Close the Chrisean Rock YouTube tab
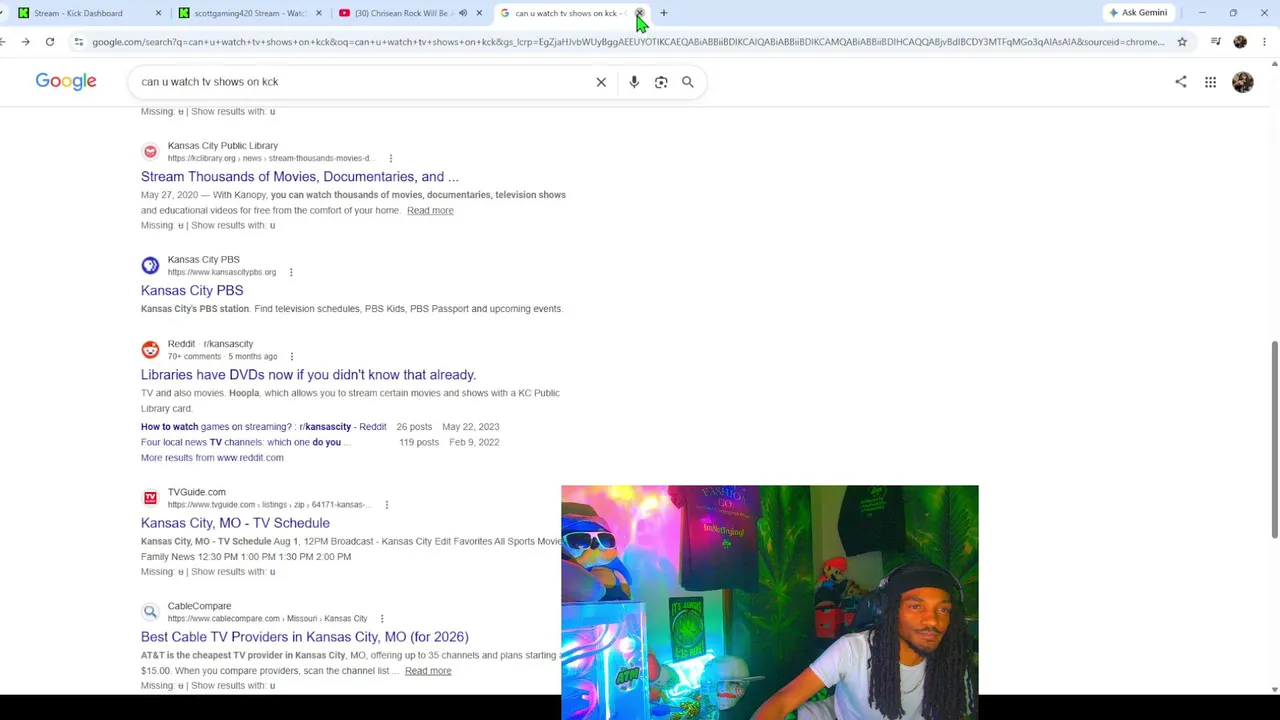Screen dimensions: 1280x720 [479, 13]
